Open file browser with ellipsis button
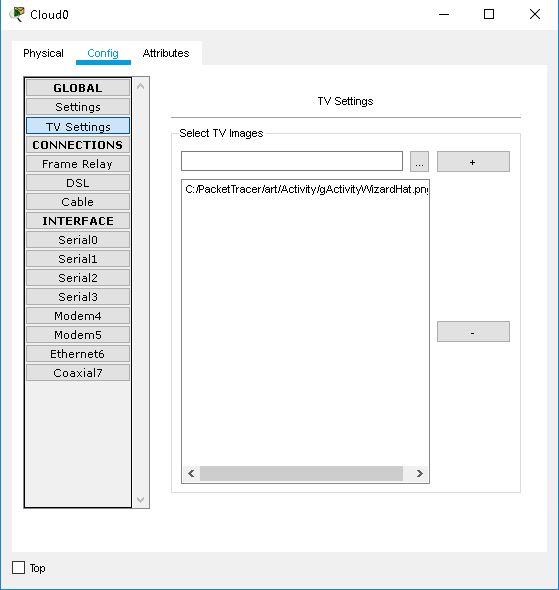Image resolution: width=559 pixels, height=590 pixels. (x=419, y=162)
